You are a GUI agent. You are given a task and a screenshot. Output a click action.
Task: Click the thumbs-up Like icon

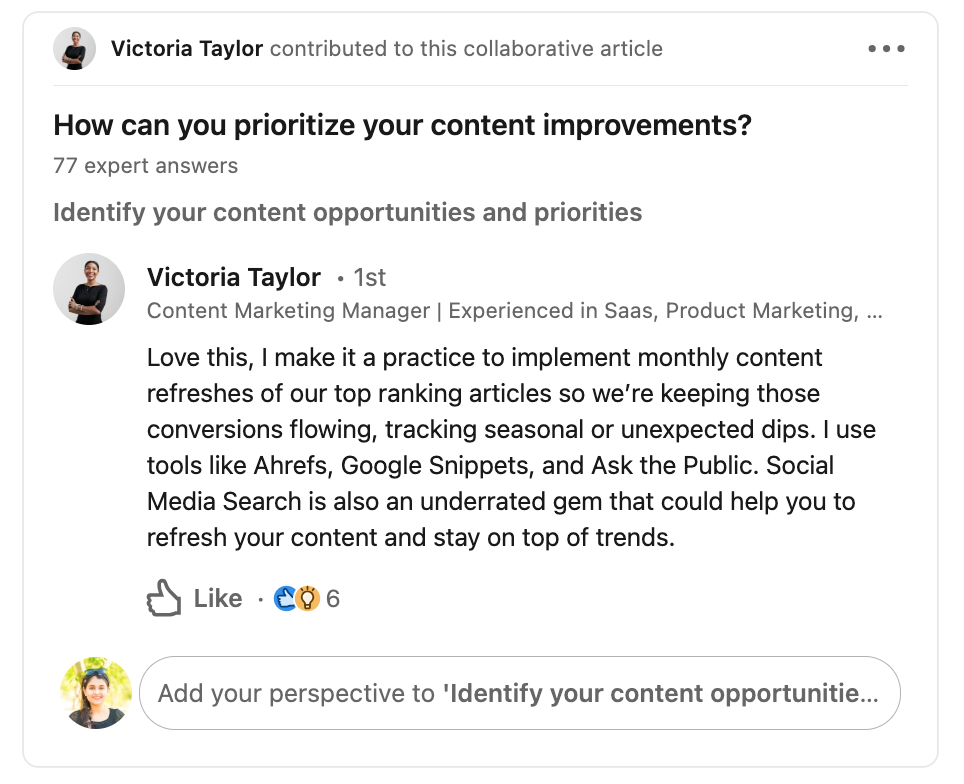(166, 598)
